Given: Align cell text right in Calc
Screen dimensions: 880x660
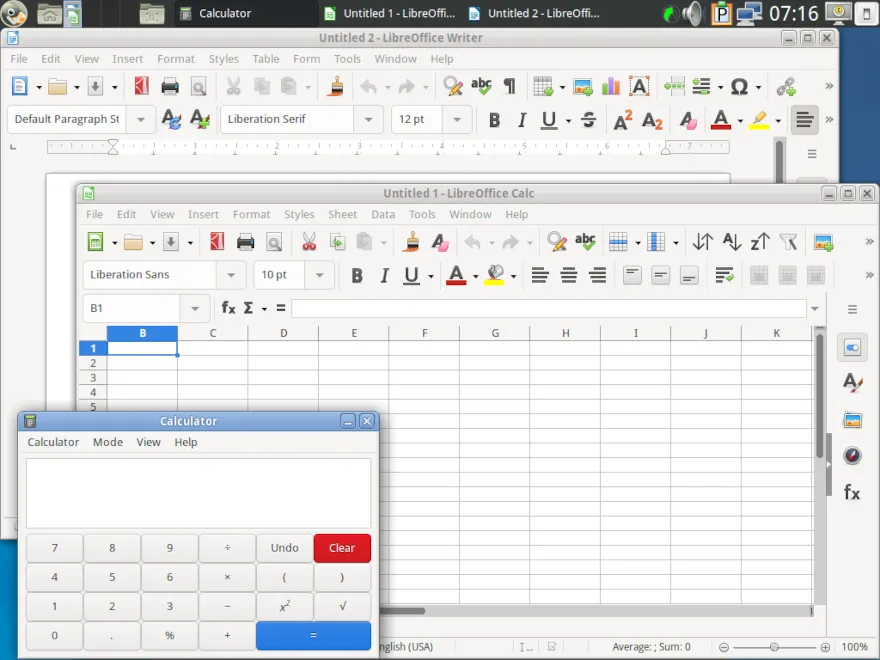Looking at the screenshot, I should point(597,275).
